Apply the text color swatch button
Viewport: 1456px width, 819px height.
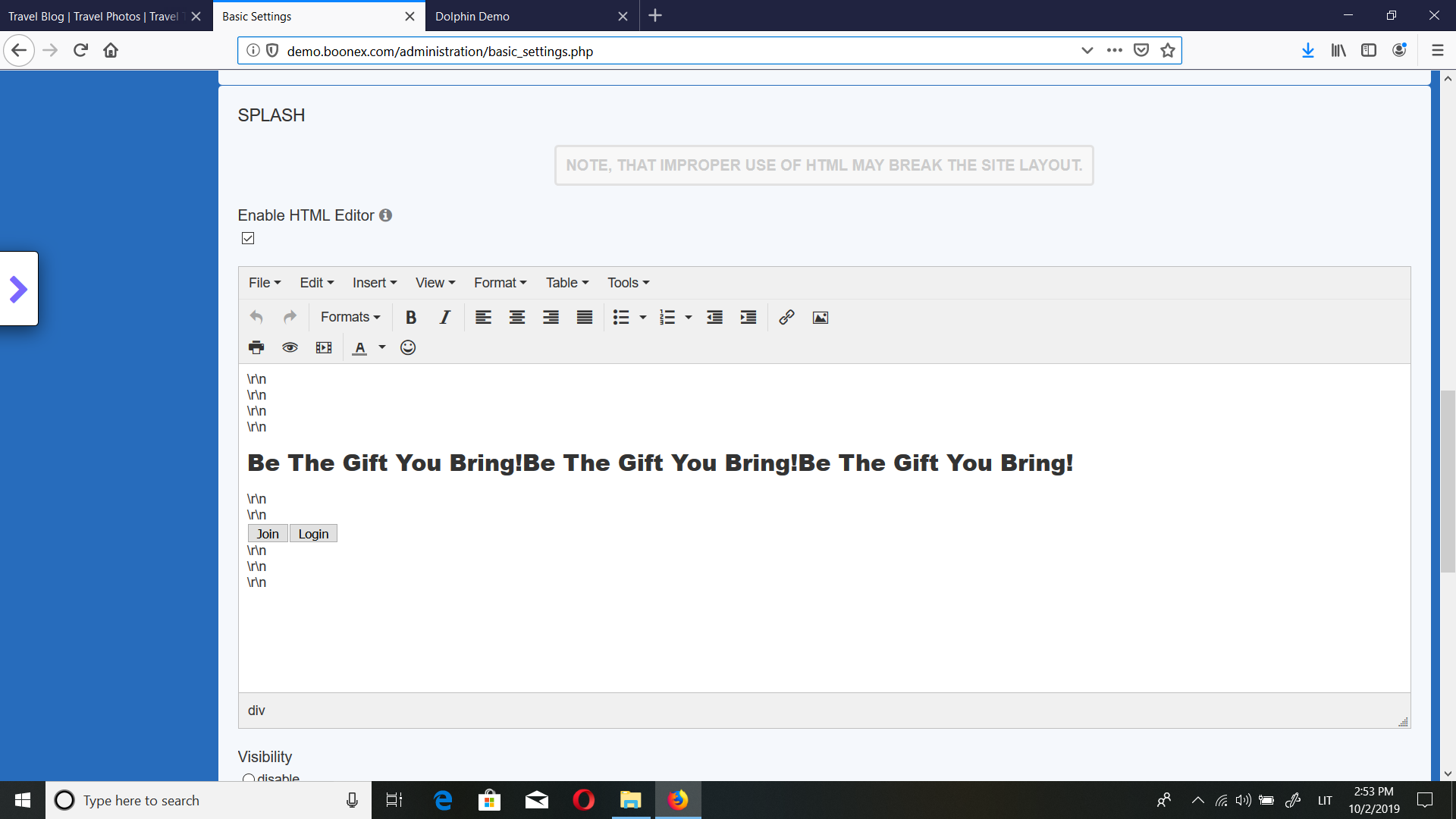360,347
